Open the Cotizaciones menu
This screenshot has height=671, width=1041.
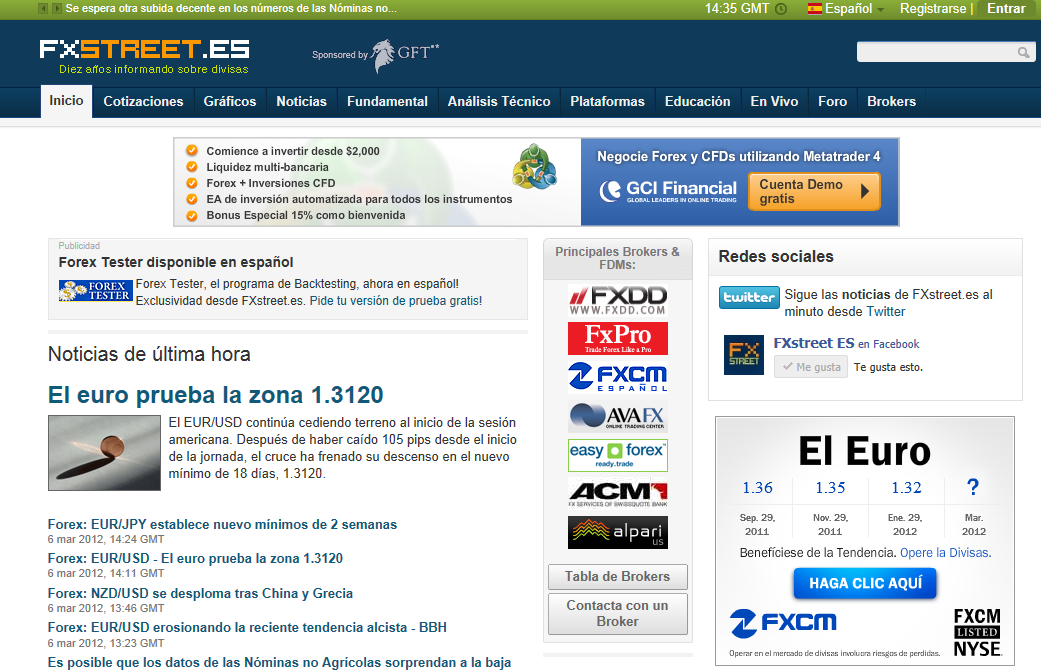(143, 101)
